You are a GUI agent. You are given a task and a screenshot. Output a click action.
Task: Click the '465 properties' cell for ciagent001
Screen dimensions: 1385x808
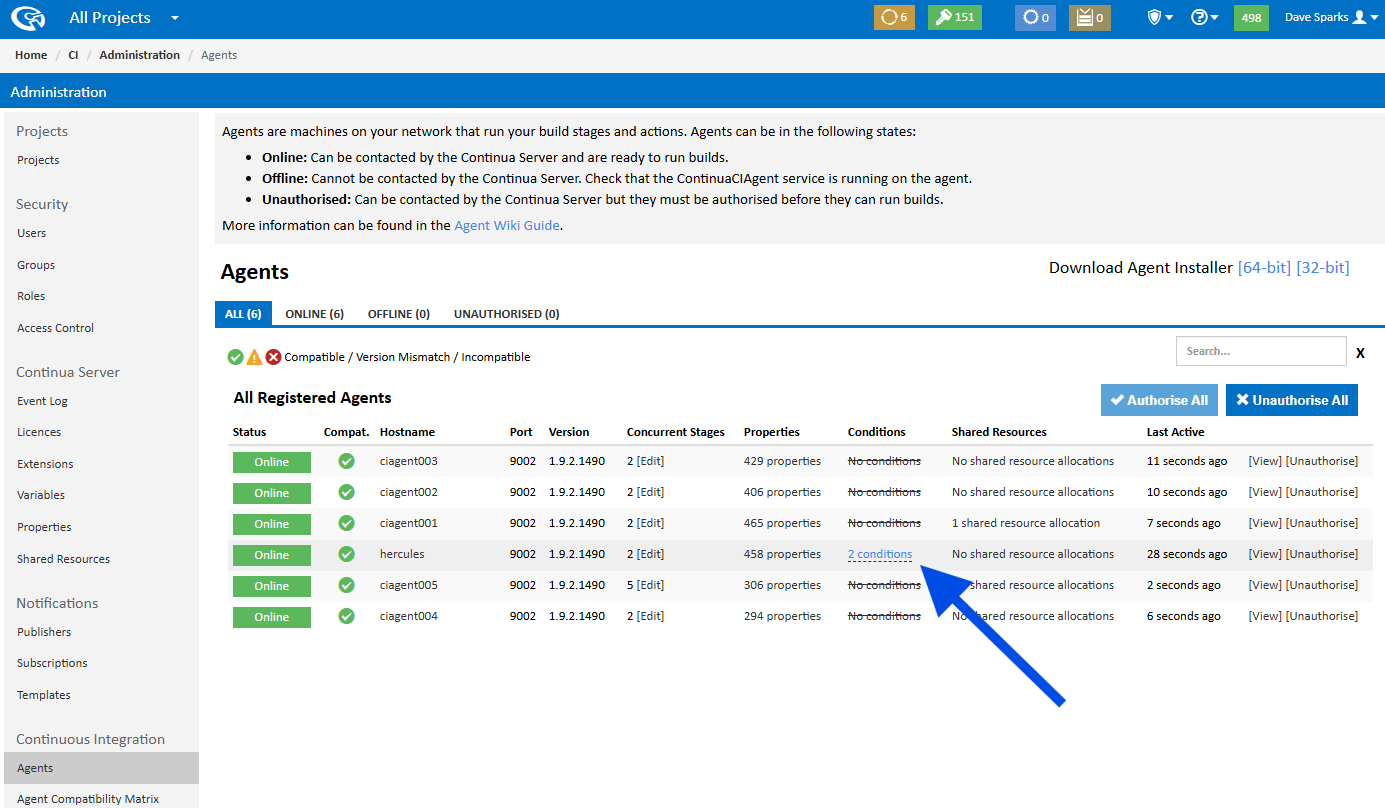(x=782, y=523)
